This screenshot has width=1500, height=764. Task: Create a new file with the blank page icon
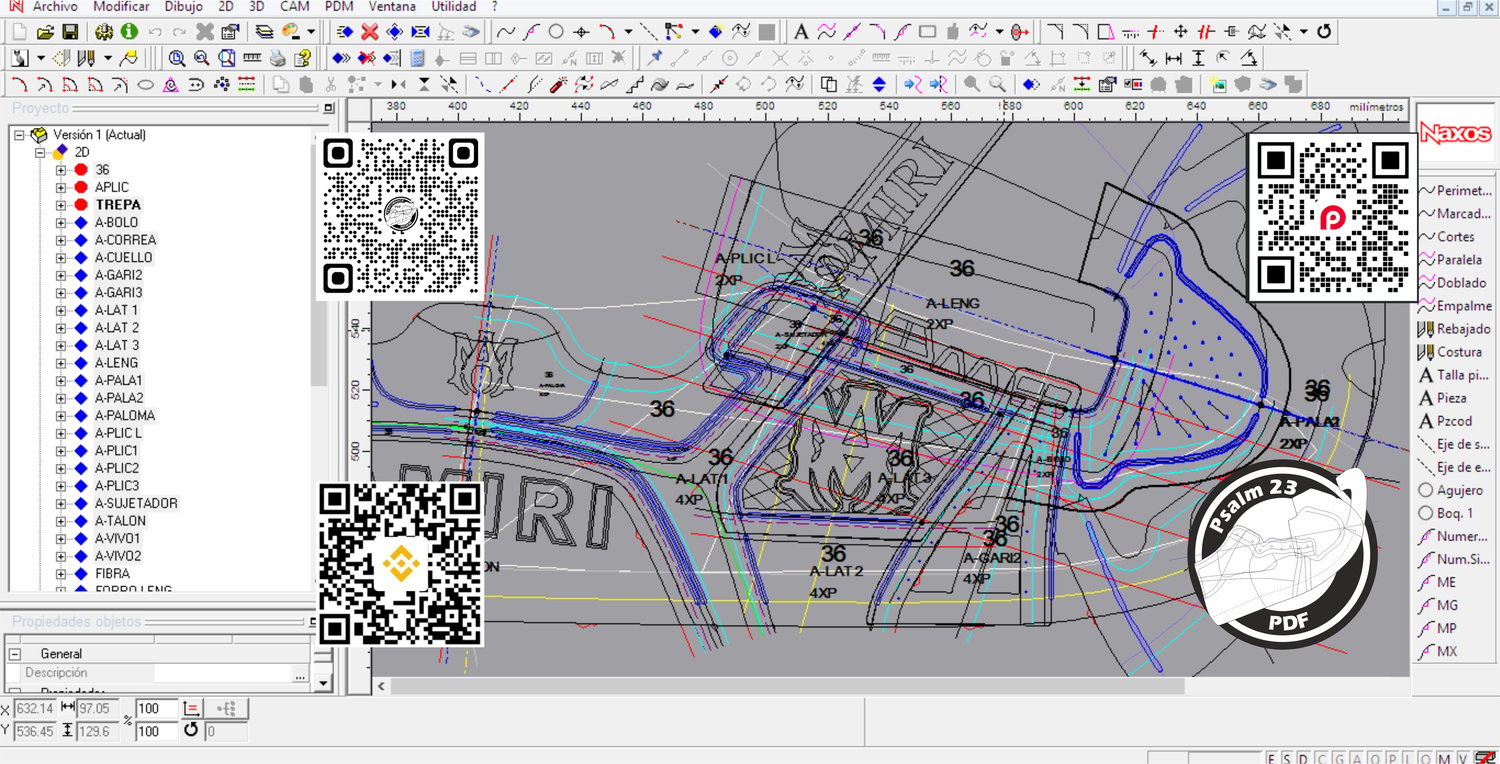click(21, 32)
